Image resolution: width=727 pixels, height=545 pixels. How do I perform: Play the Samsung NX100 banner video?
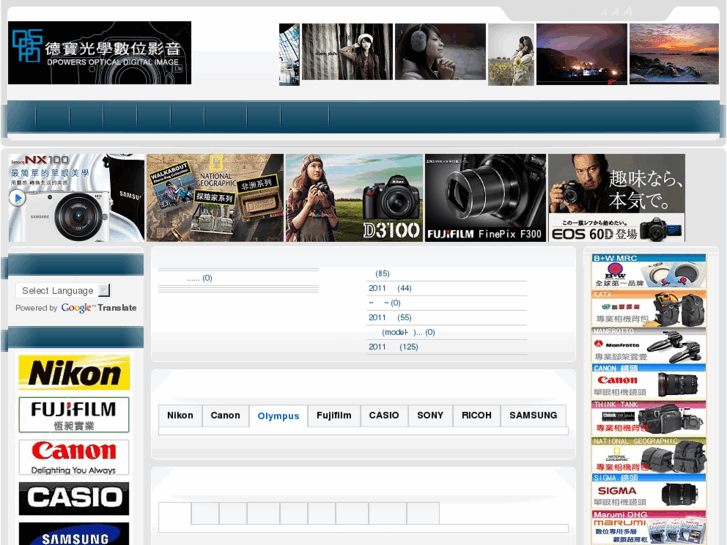(x=18, y=198)
